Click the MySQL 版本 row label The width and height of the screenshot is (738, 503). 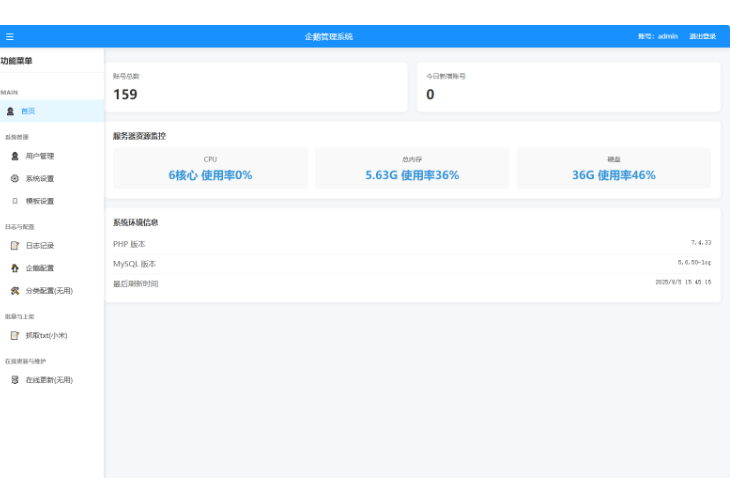[x=134, y=264]
